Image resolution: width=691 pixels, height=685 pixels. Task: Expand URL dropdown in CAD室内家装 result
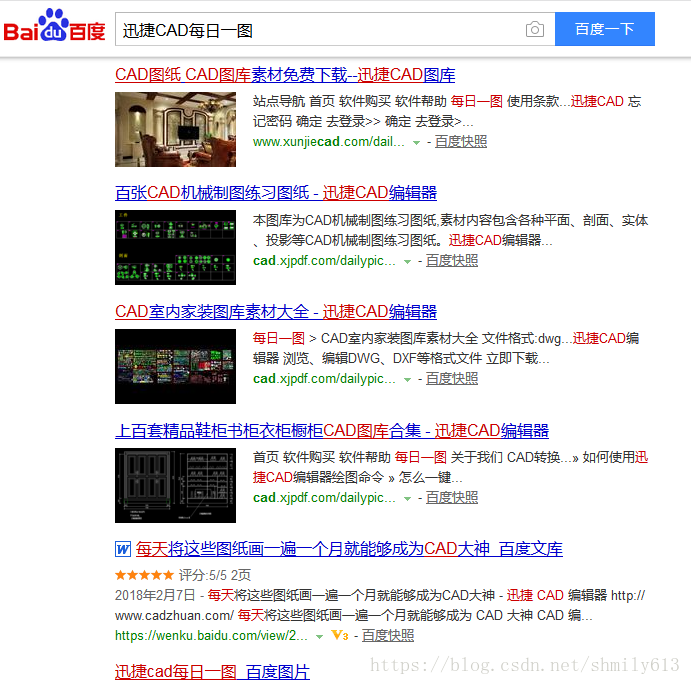408,380
